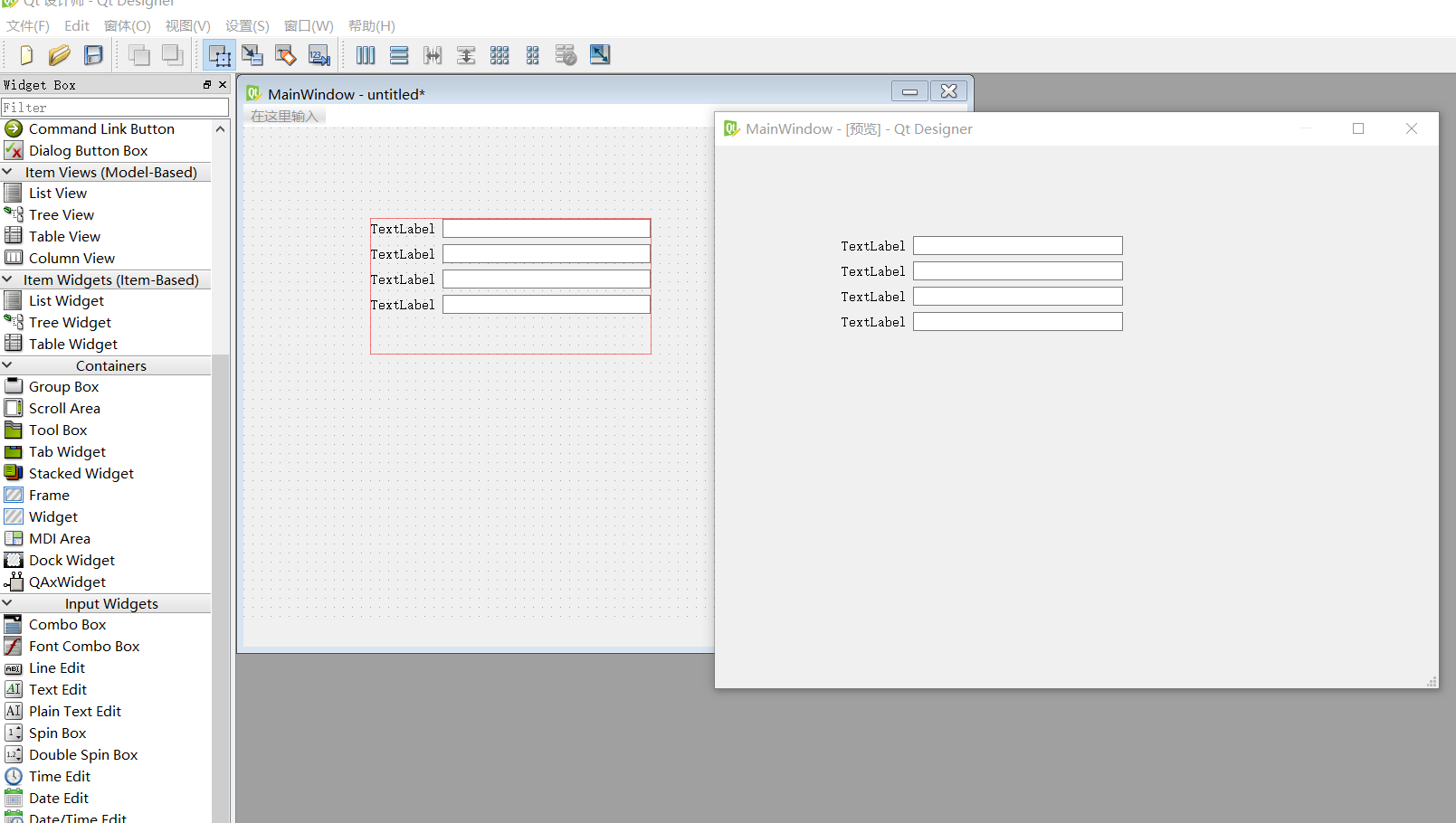This screenshot has height=823, width=1456.
Task: Apply Lay Out Vertically in Splitter icon
Action: [466, 55]
